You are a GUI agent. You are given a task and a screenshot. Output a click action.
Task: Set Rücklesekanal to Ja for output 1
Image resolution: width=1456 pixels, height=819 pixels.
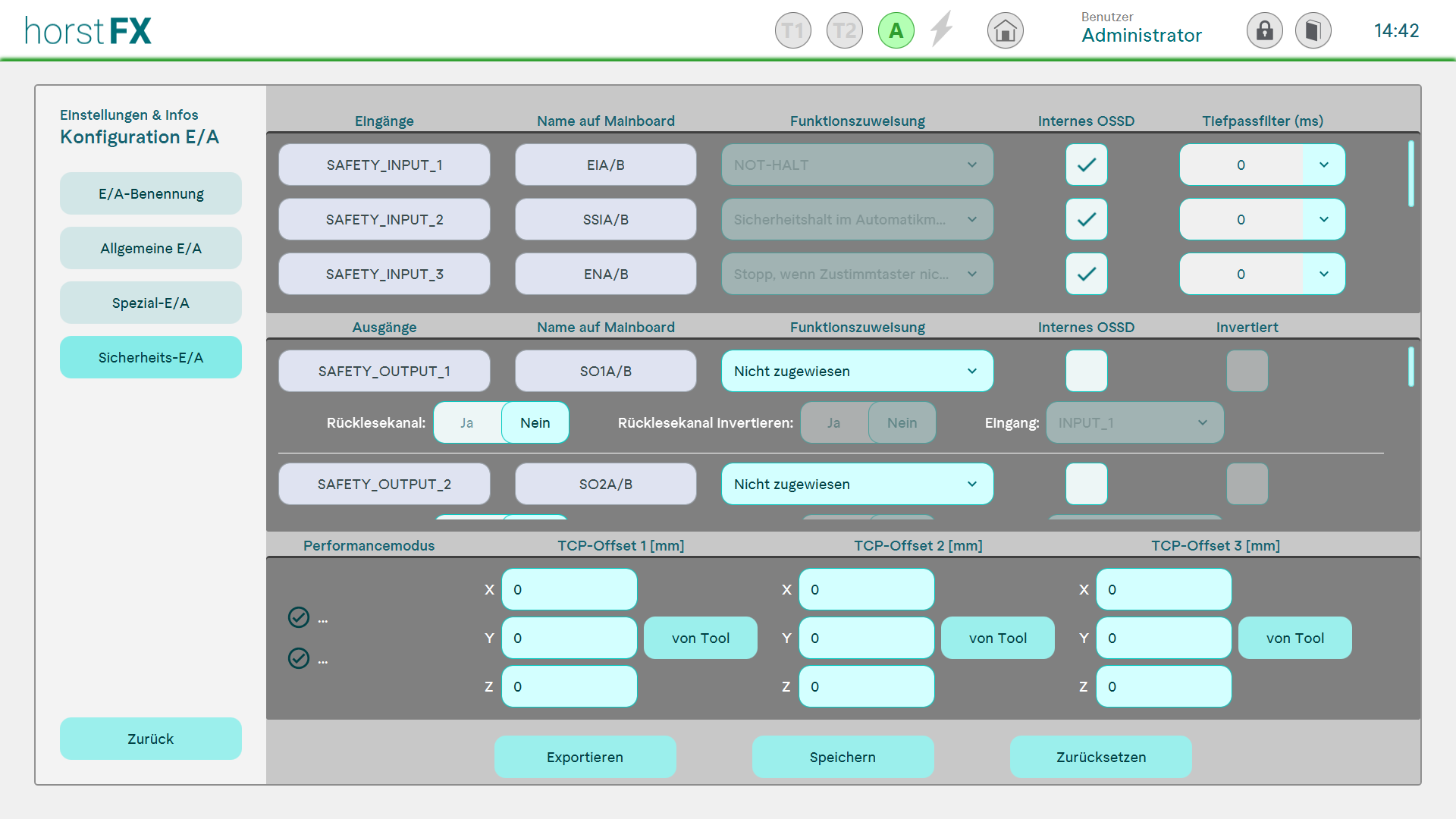(467, 423)
